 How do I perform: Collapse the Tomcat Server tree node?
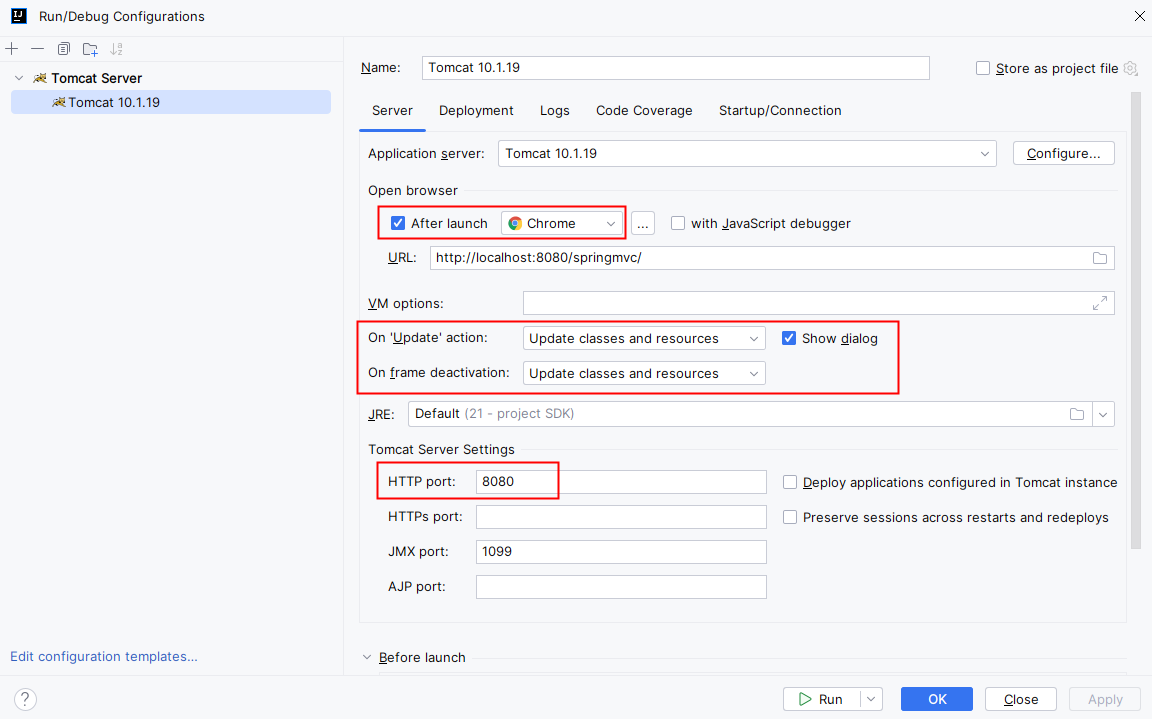pyautogui.click(x=19, y=78)
